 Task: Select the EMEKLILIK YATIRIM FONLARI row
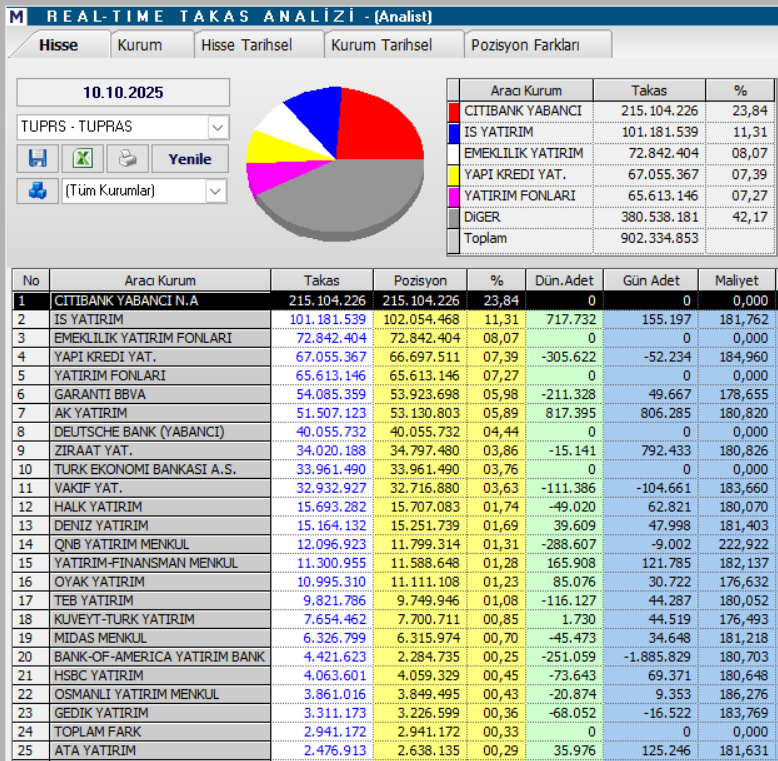pyautogui.click(x=394, y=338)
